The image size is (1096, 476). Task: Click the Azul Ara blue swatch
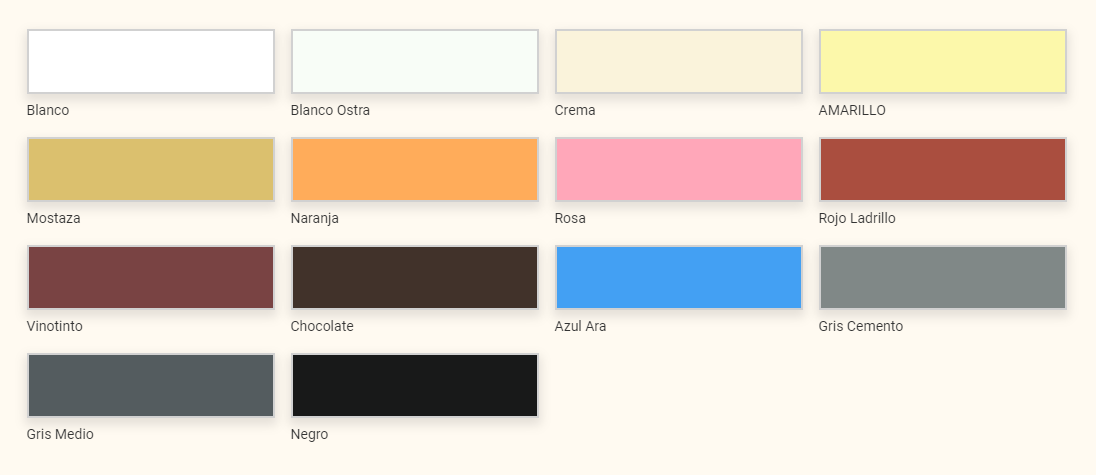pos(679,277)
